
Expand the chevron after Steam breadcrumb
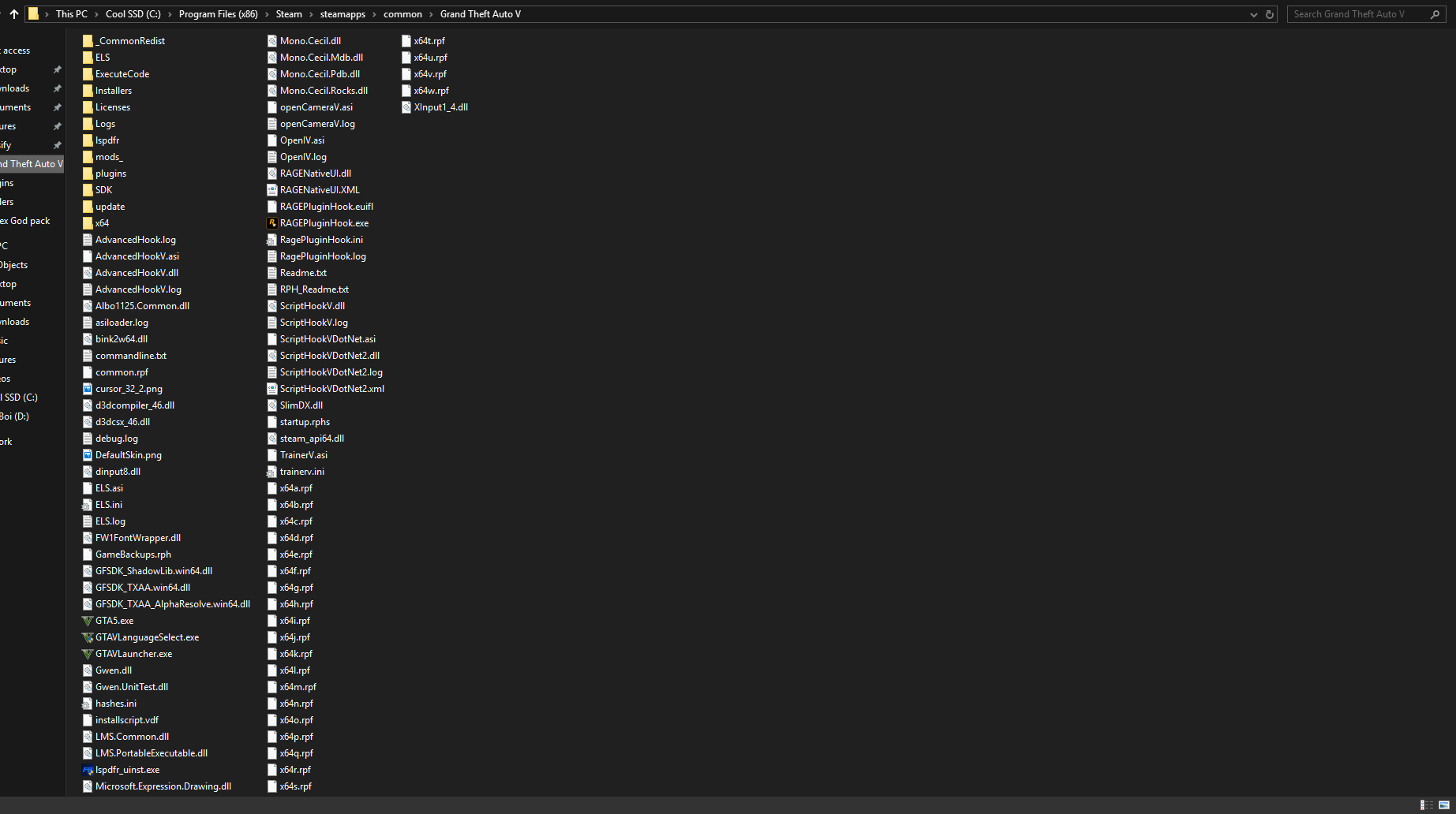coord(311,14)
